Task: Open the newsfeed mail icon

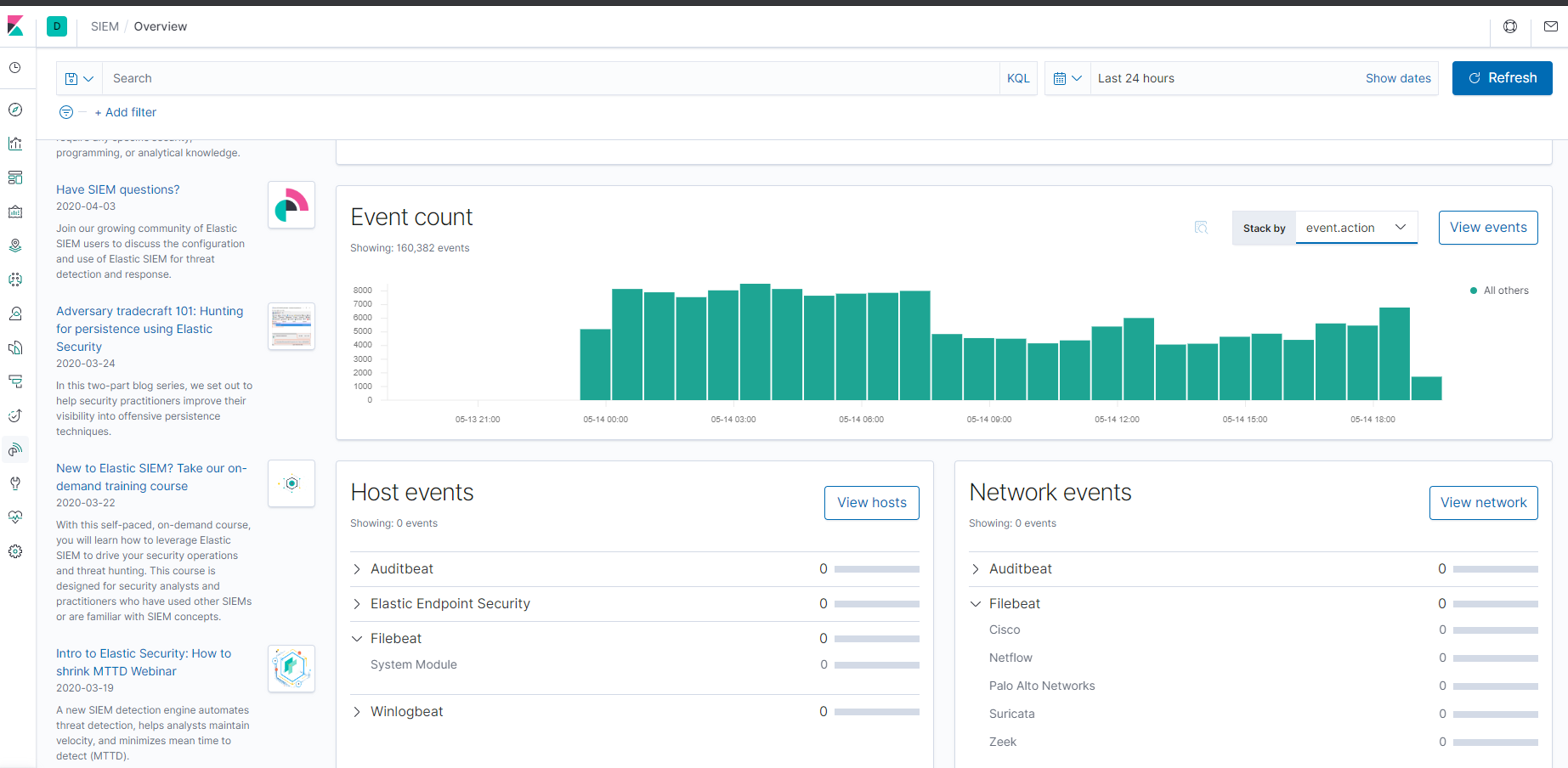Action: (x=1551, y=26)
